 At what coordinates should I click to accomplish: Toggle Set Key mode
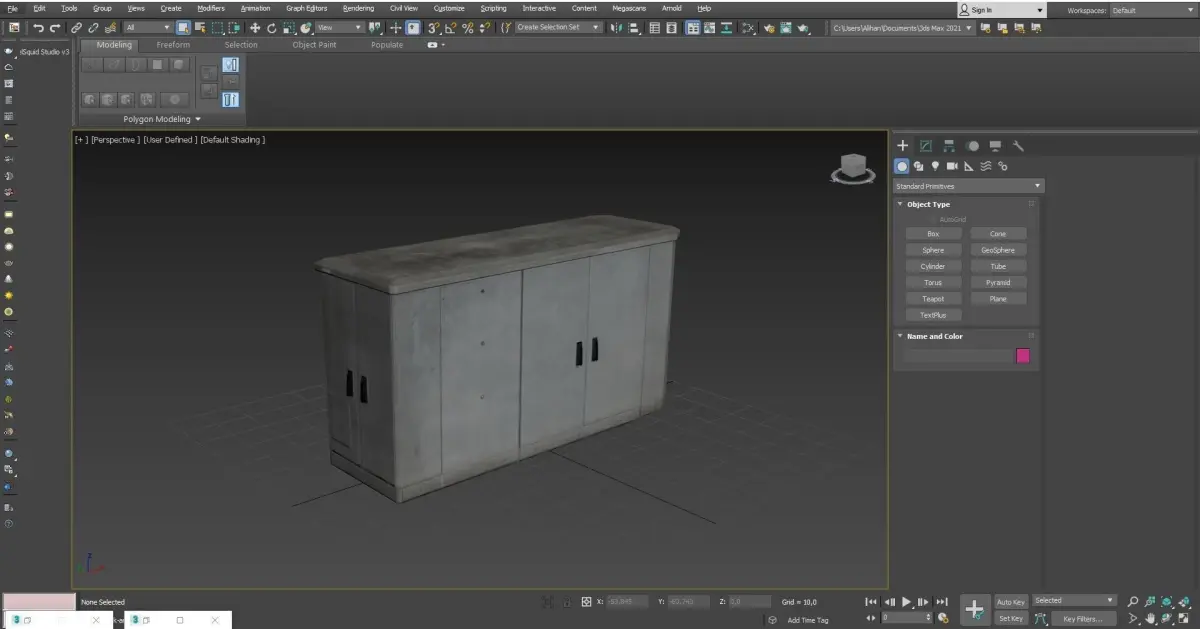point(1011,619)
